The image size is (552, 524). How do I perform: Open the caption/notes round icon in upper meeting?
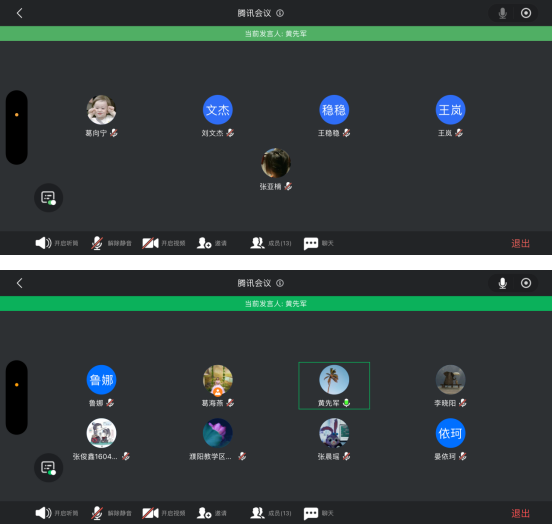click(x=49, y=198)
